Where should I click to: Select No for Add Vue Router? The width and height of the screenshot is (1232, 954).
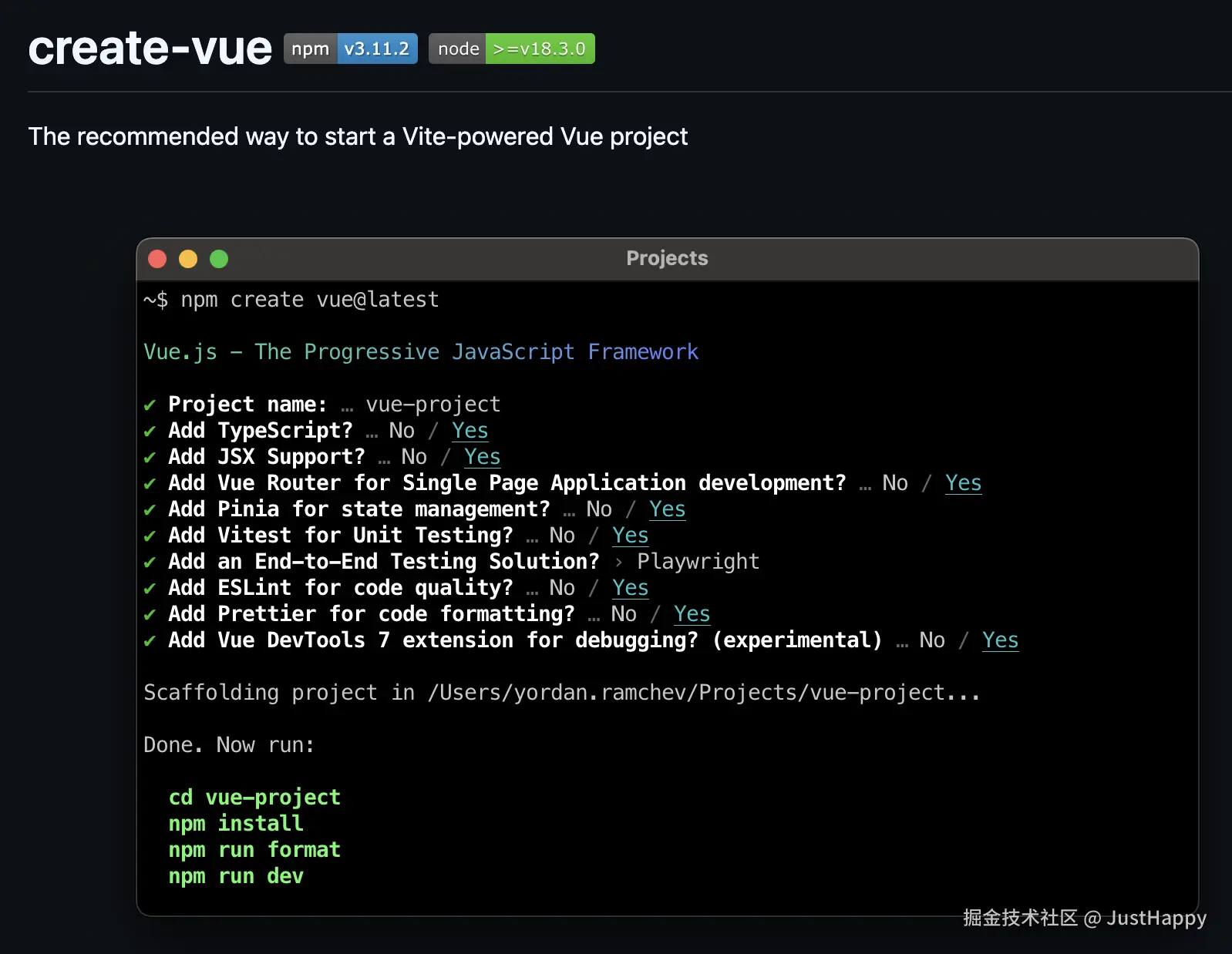click(895, 482)
